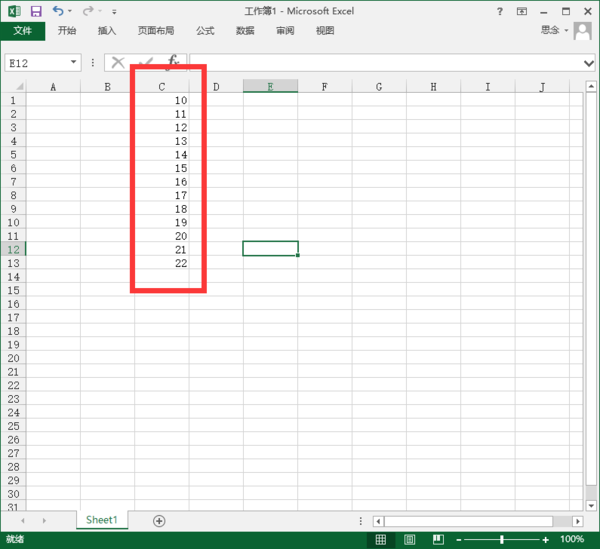
Task: Click the Save icon in quick access toolbar
Action: pyautogui.click(x=36, y=11)
